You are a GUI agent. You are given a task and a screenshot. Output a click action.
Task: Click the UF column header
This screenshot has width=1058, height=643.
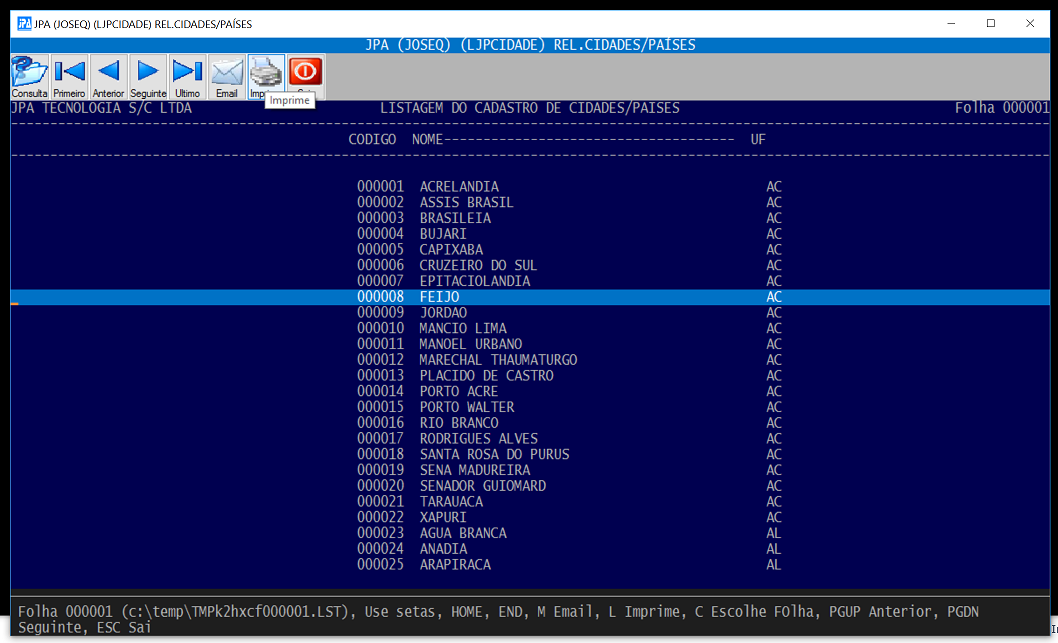(758, 139)
